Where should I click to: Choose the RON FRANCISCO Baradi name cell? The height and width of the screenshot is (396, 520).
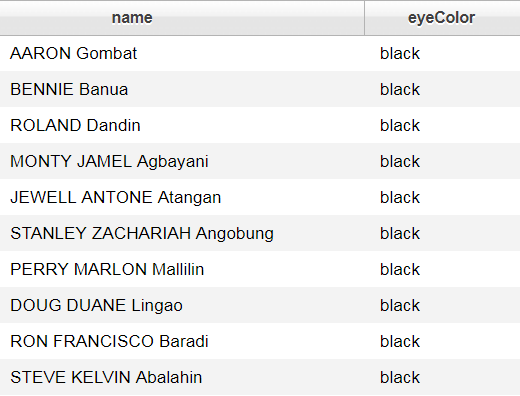click(x=182, y=341)
